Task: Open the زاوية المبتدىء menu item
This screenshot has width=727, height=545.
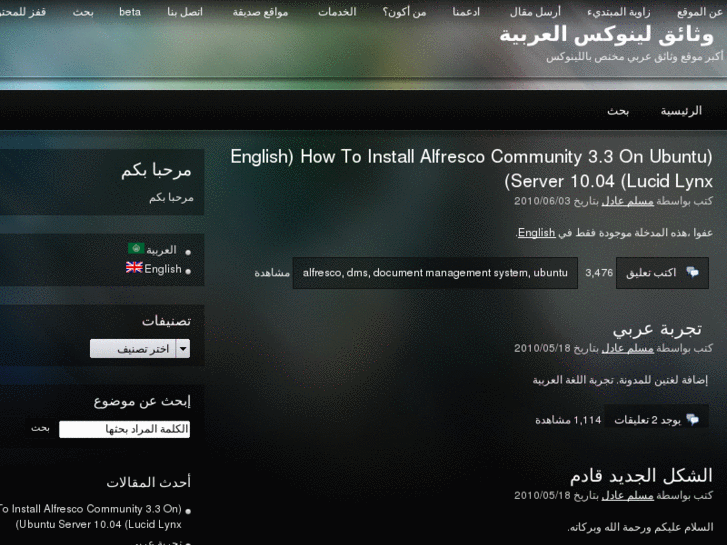Action: tap(619, 12)
